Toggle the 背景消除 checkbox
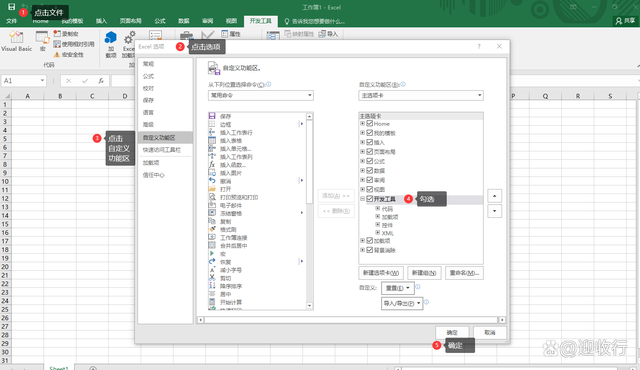This screenshot has height=370, width=640. [x=369, y=250]
